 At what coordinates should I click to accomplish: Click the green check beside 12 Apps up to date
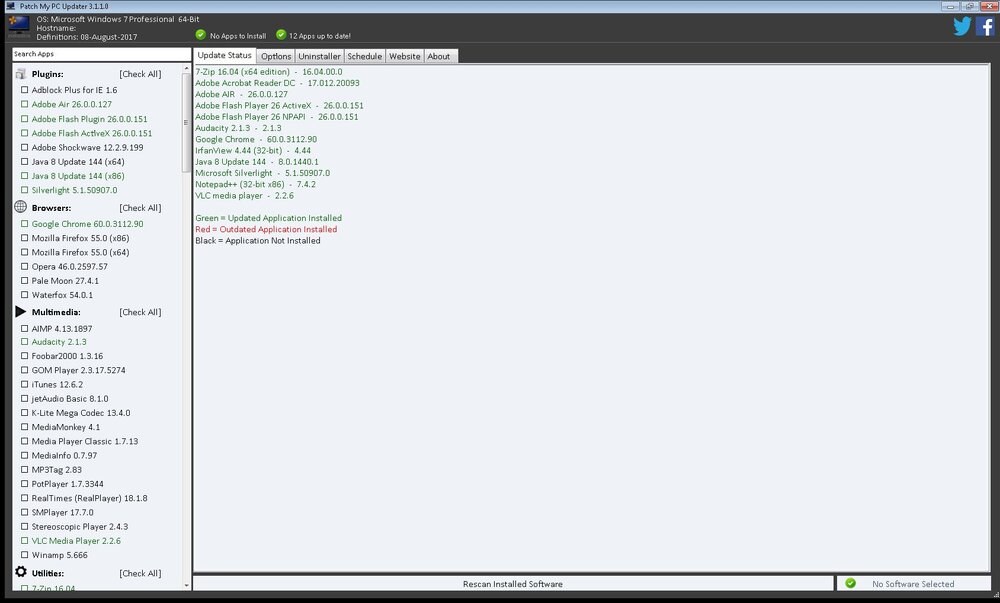coord(281,34)
